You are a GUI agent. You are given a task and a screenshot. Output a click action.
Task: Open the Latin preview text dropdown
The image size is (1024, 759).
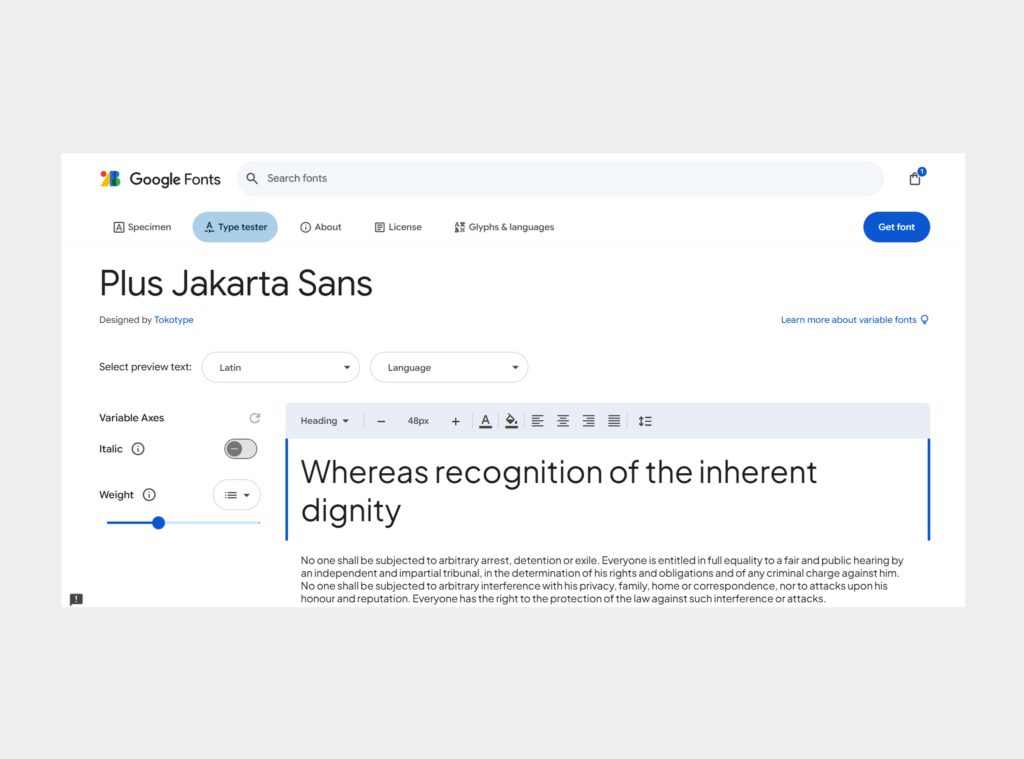click(281, 368)
